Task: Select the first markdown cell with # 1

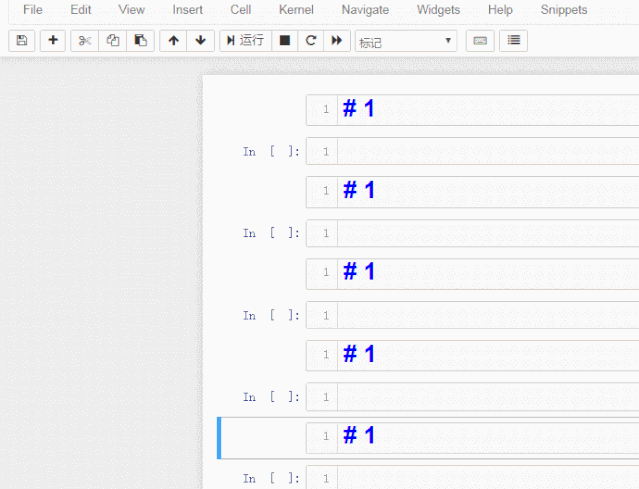Action: coord(473,110)
